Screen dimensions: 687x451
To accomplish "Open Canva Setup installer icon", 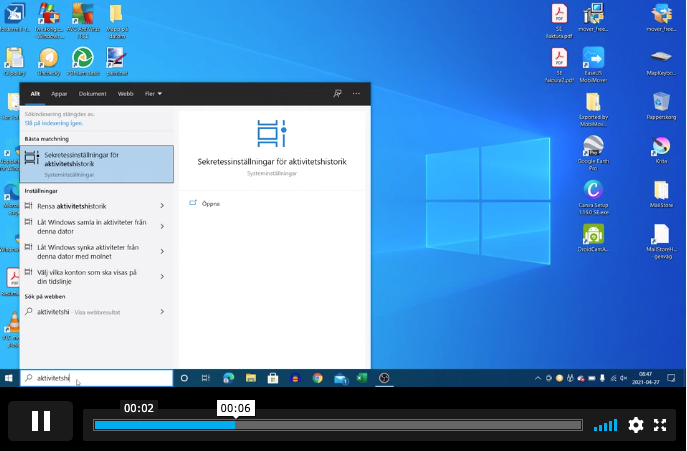I will tap(593, 193).
